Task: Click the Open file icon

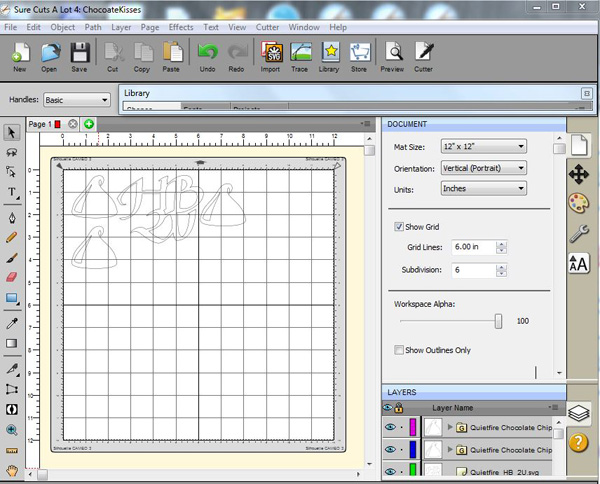Action: 50,52
